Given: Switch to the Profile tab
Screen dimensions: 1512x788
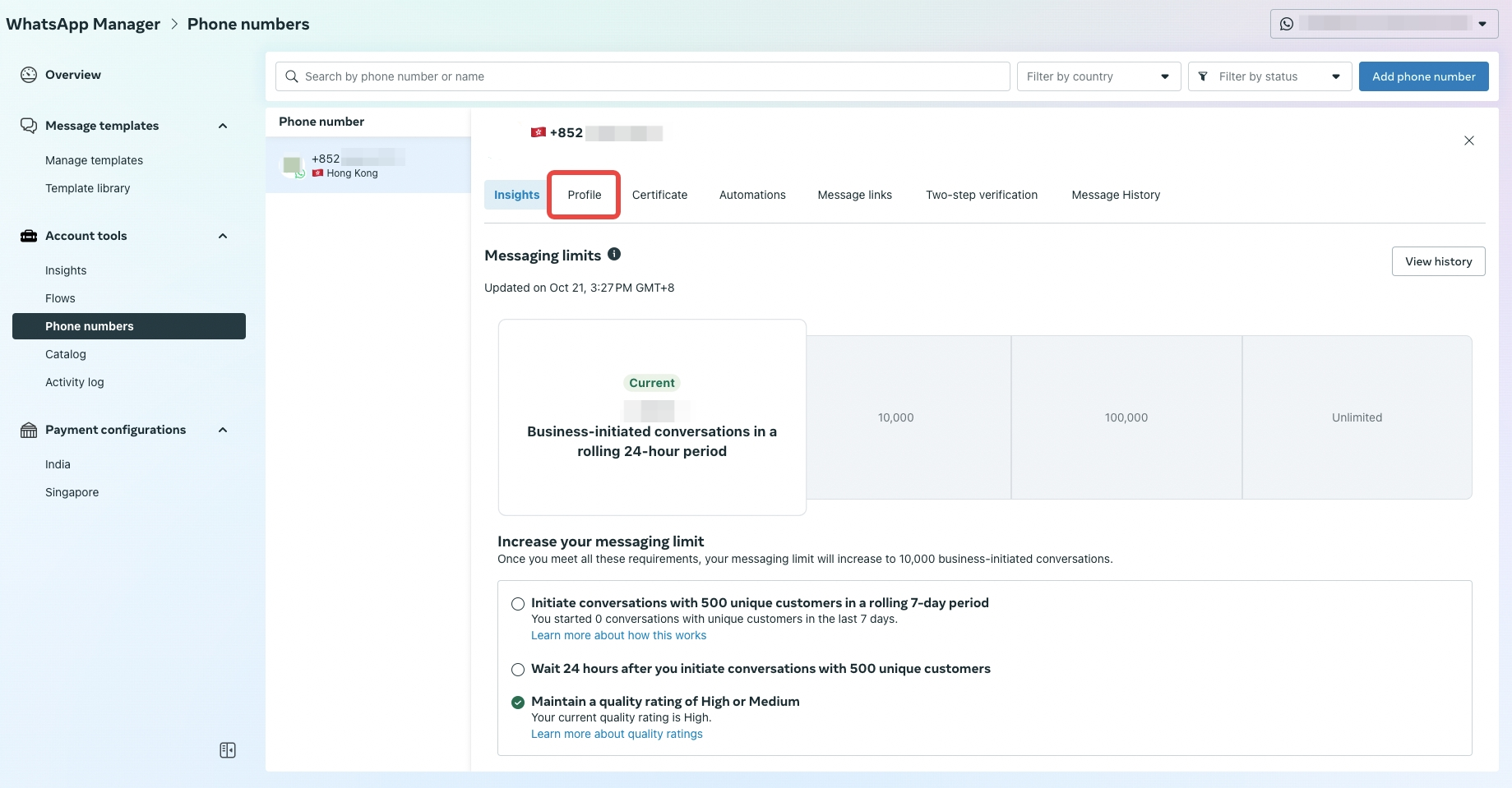Looking at the screenshot, I should click(x=585, y=195).
